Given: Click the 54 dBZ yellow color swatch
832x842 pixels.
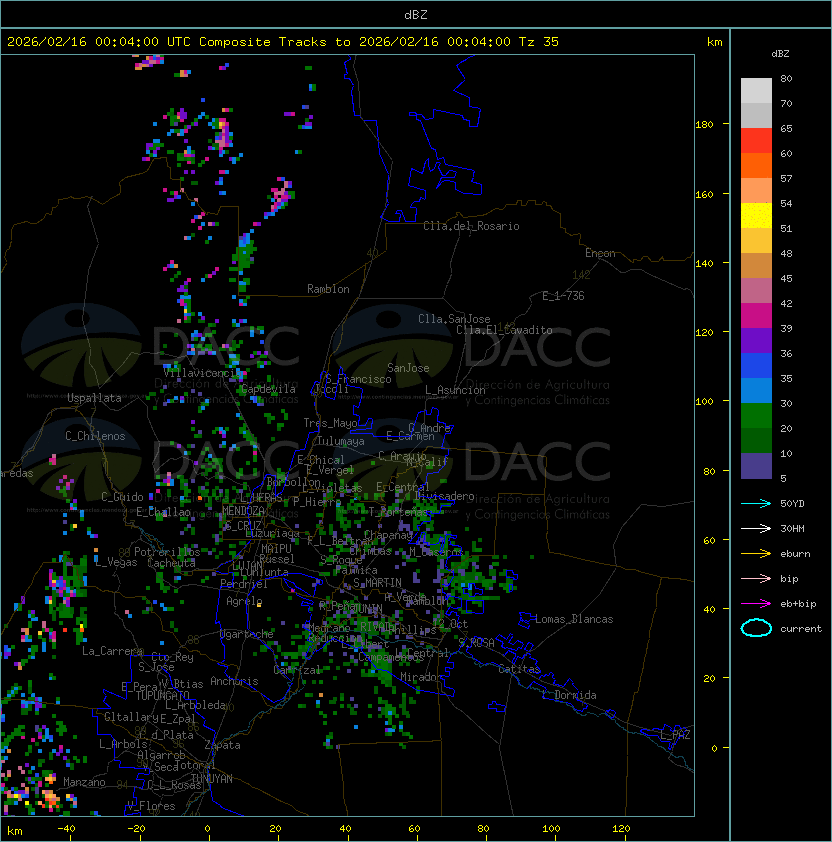Looking at the screenshot, I should pyautogui.click(x=756, y=215).
